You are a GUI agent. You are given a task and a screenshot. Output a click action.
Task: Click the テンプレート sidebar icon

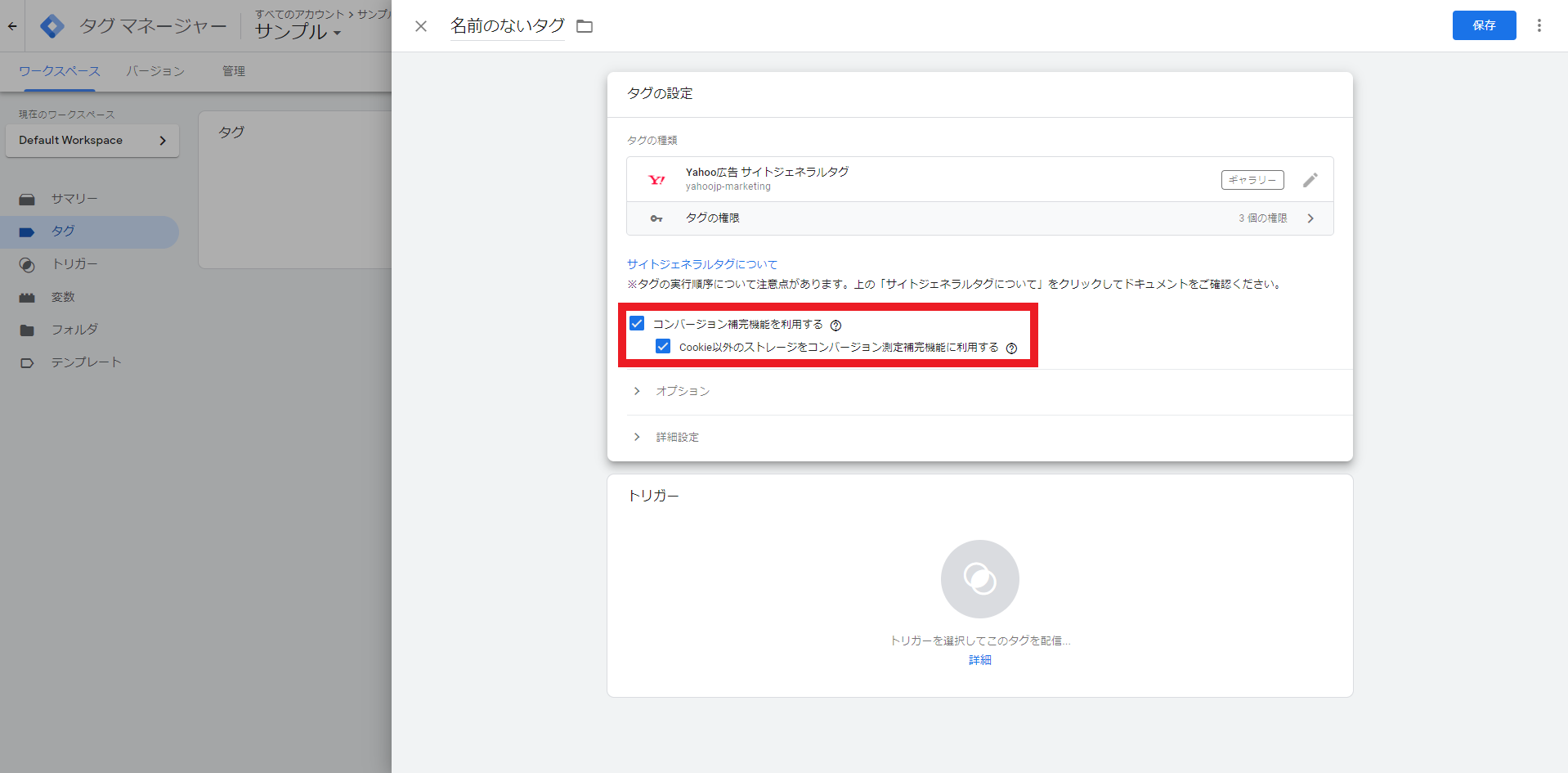(27, 362)
